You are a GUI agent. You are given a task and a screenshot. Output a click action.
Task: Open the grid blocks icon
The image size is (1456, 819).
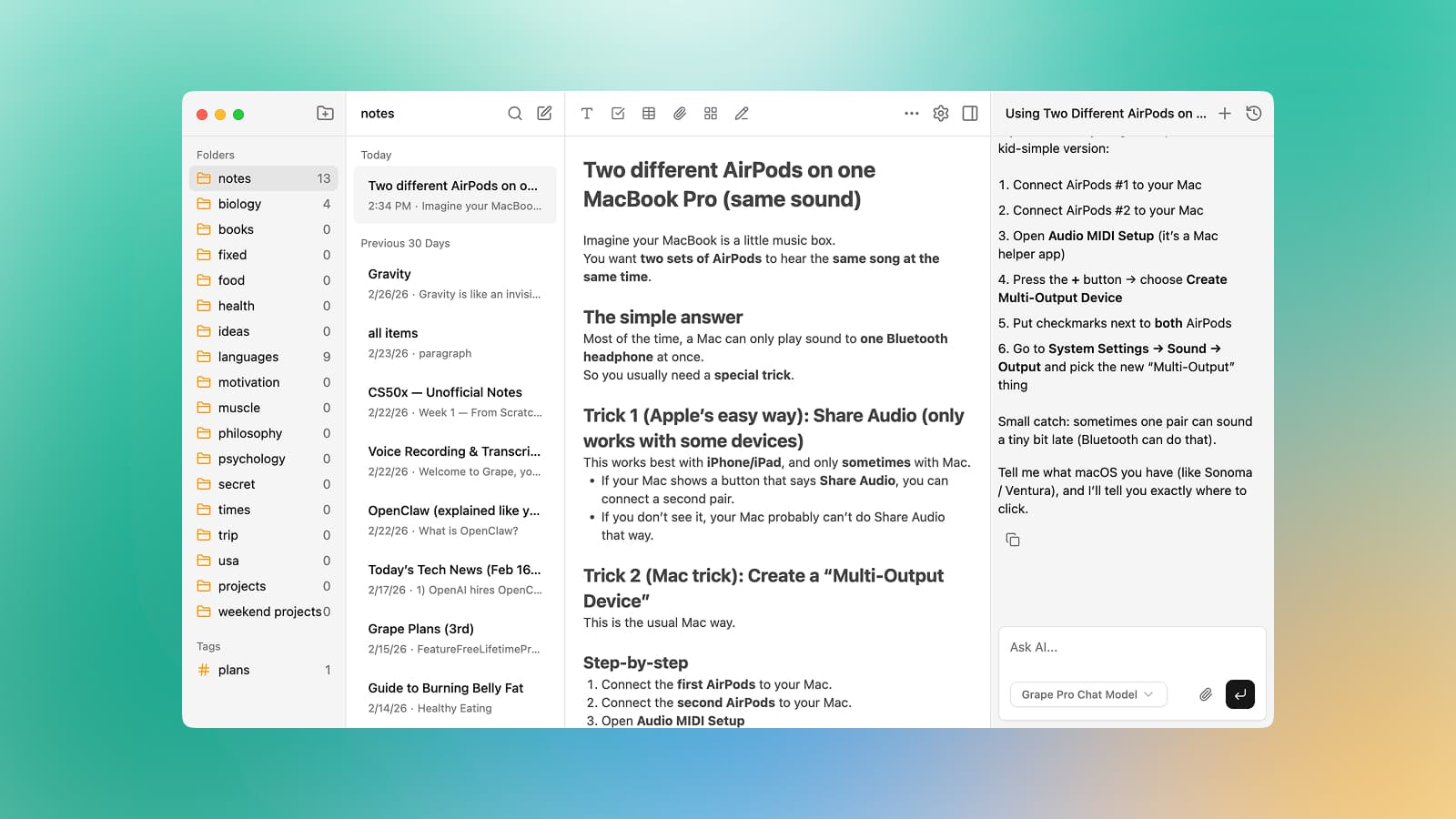711,114
